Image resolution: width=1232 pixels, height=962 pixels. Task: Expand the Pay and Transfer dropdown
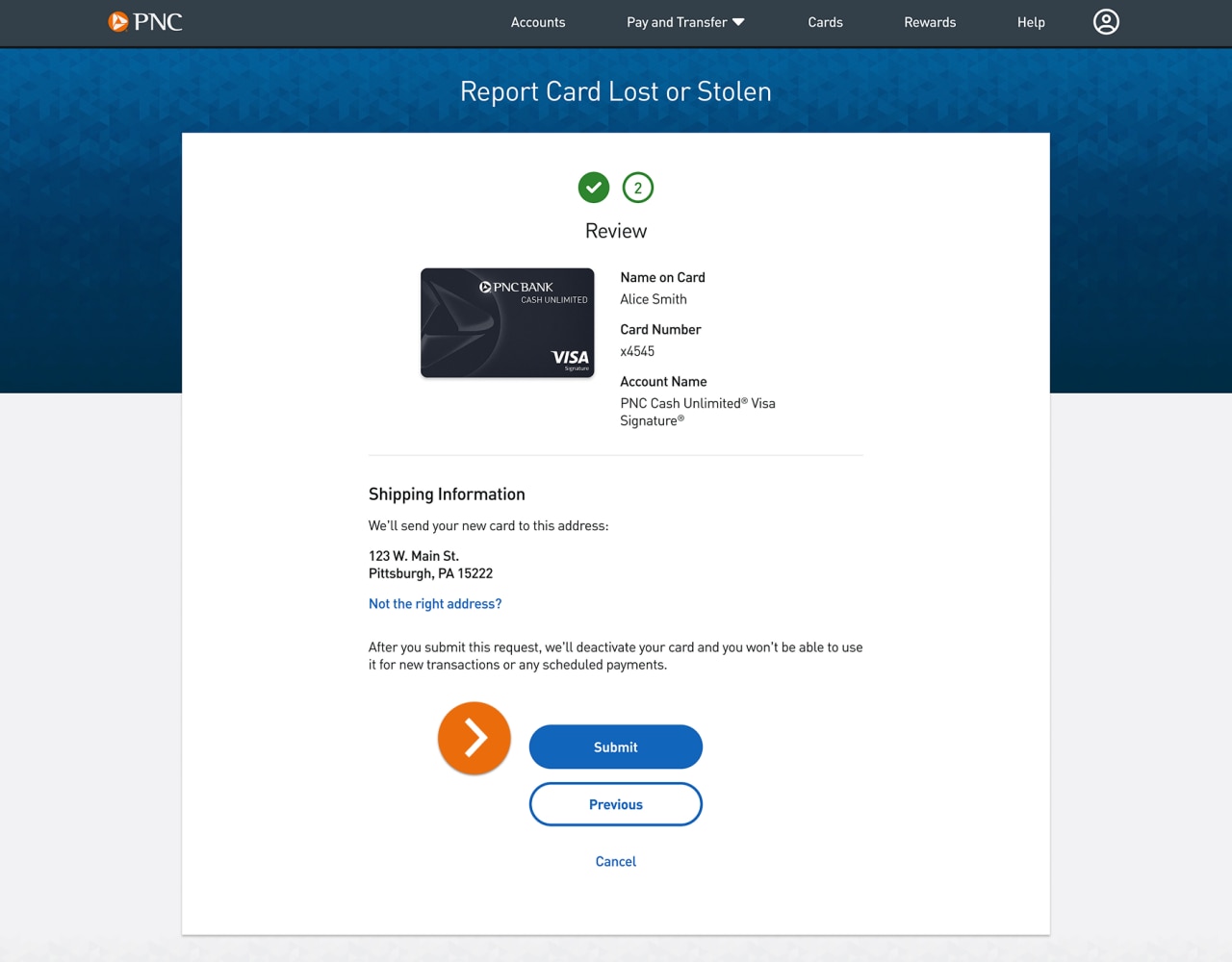685,22
